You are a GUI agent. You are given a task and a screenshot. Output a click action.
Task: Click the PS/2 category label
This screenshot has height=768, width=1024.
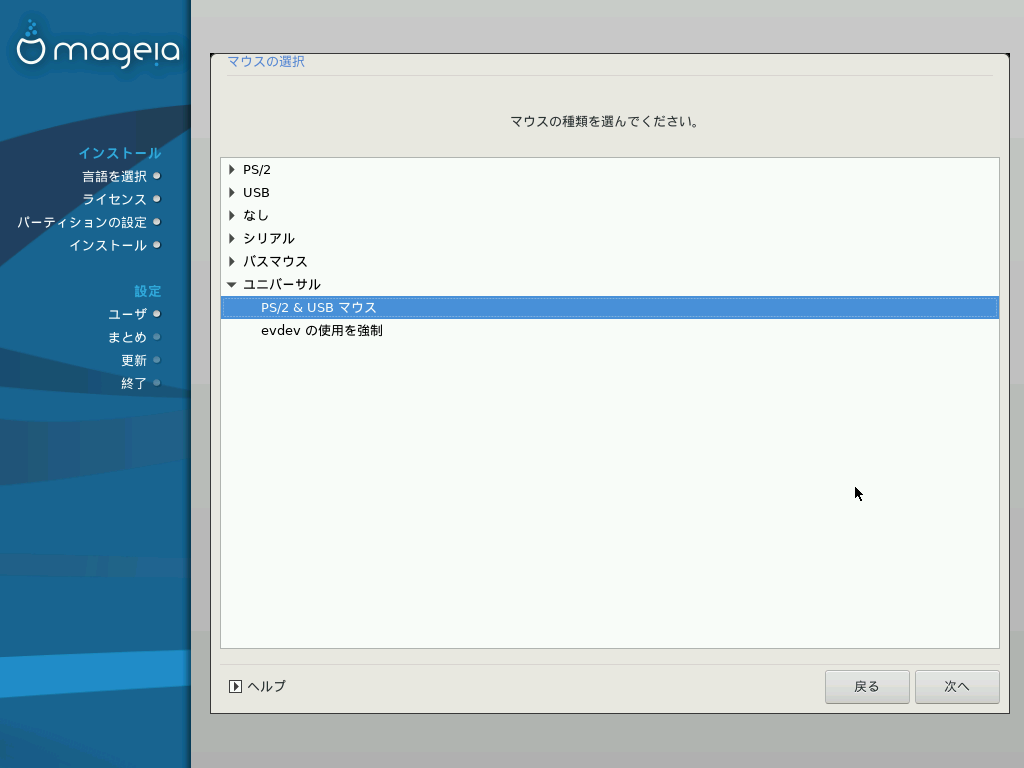click(257, 170)
